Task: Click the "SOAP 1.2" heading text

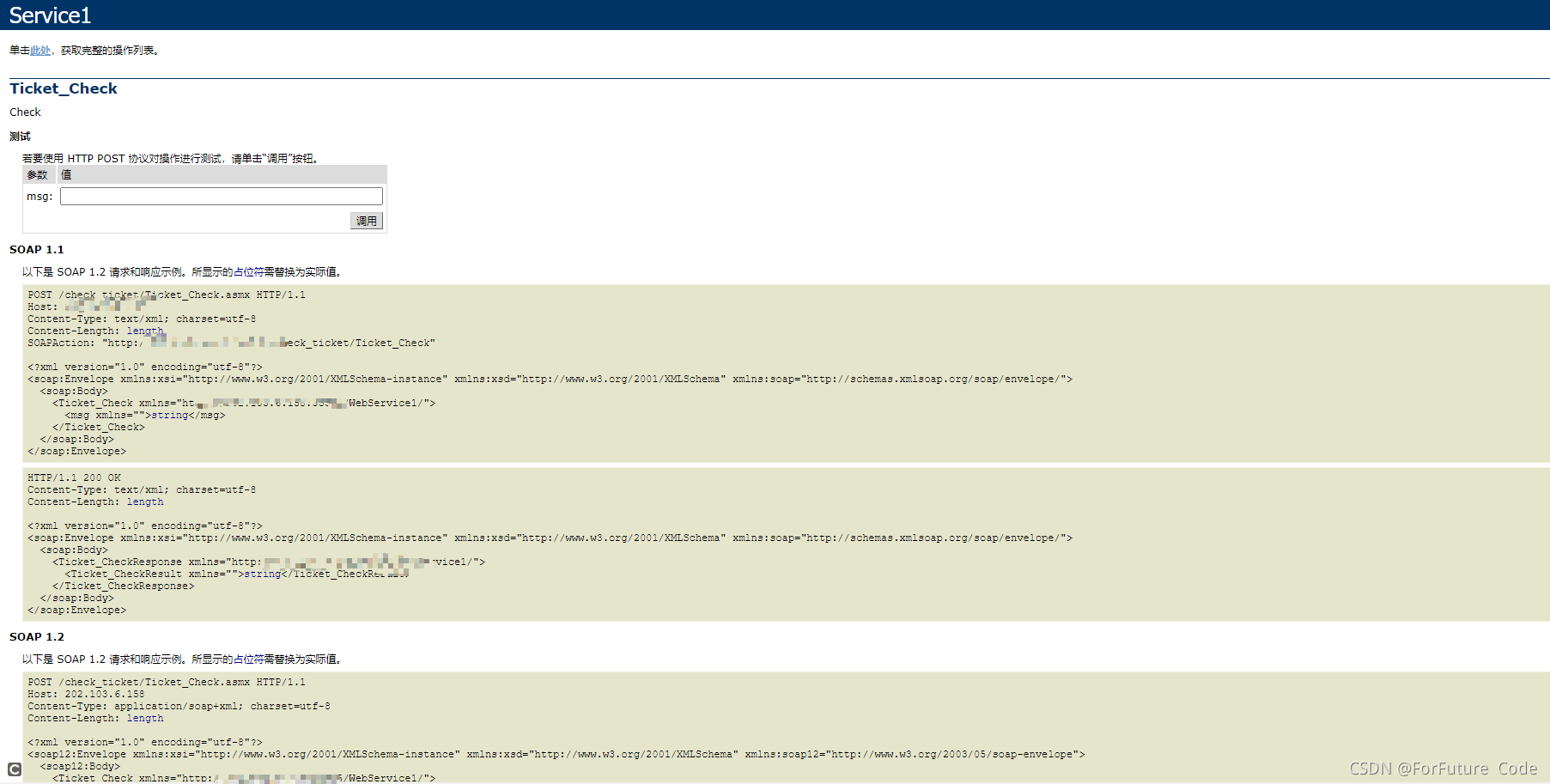Action: click(37, 636)
